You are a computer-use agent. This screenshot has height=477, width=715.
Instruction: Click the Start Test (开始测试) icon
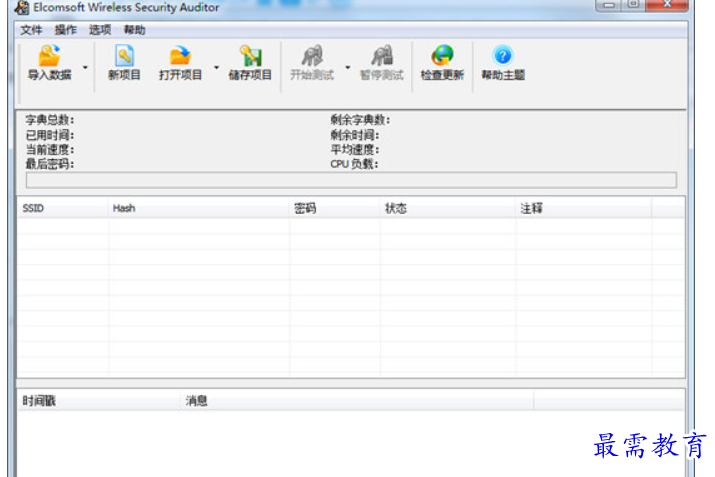point(312,56)
